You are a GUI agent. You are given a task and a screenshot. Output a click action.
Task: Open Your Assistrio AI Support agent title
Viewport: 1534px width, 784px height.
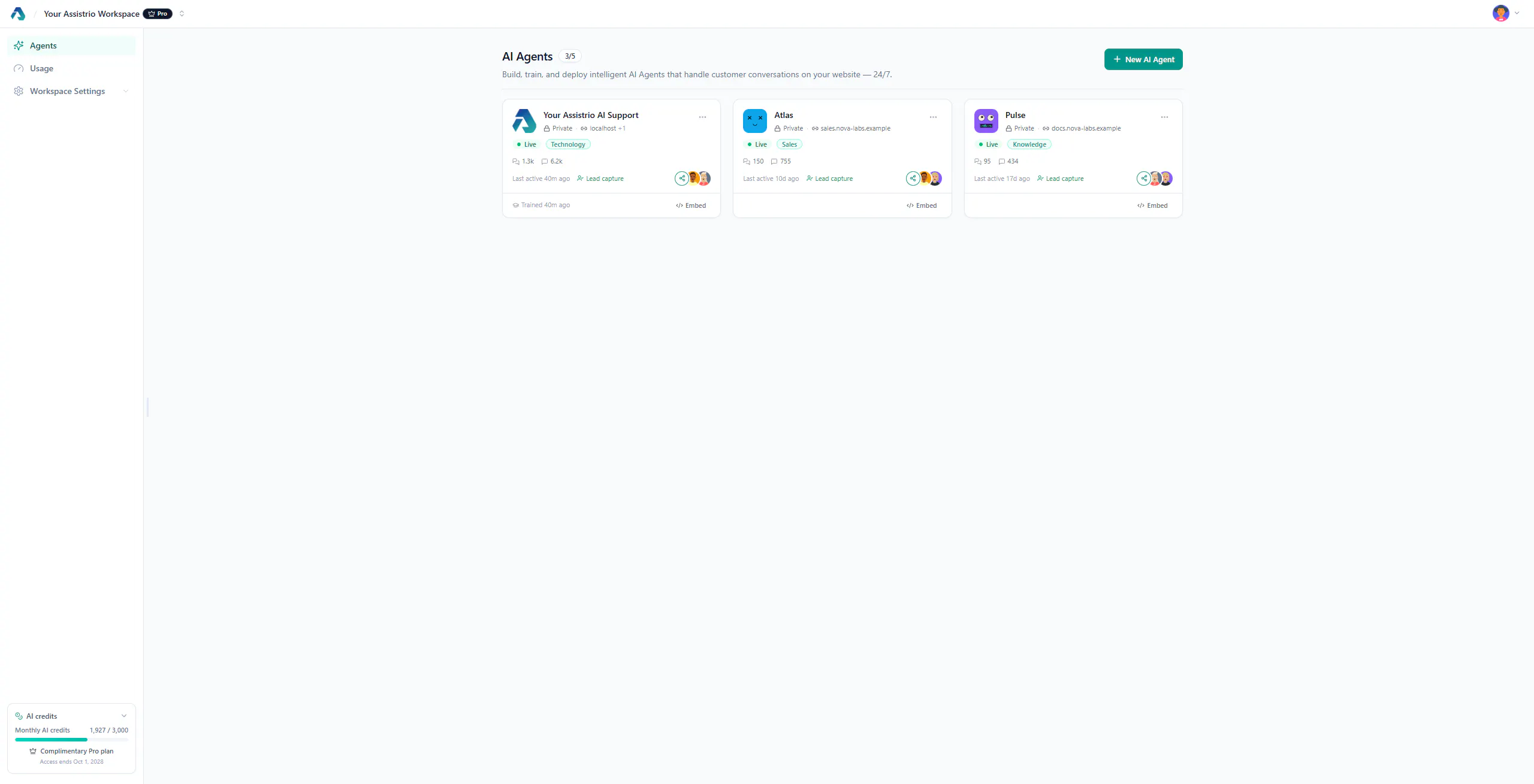(x=591, y=115)
